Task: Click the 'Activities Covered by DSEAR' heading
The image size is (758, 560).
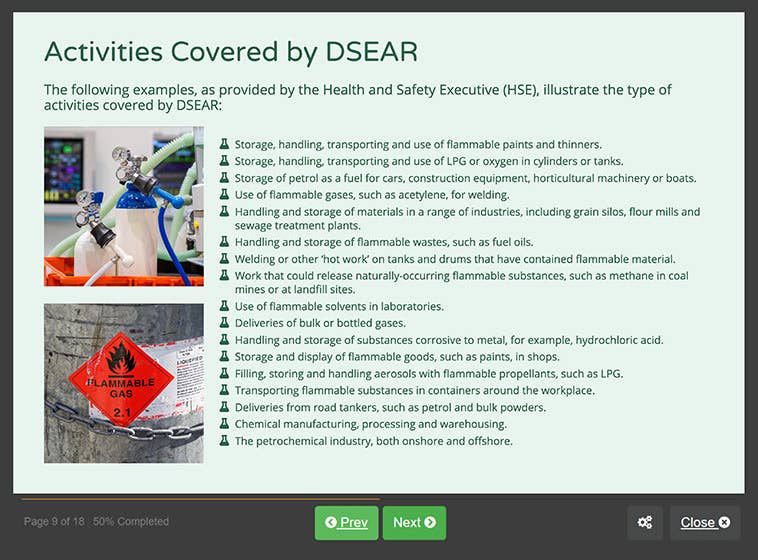Action: coord(231,52)
